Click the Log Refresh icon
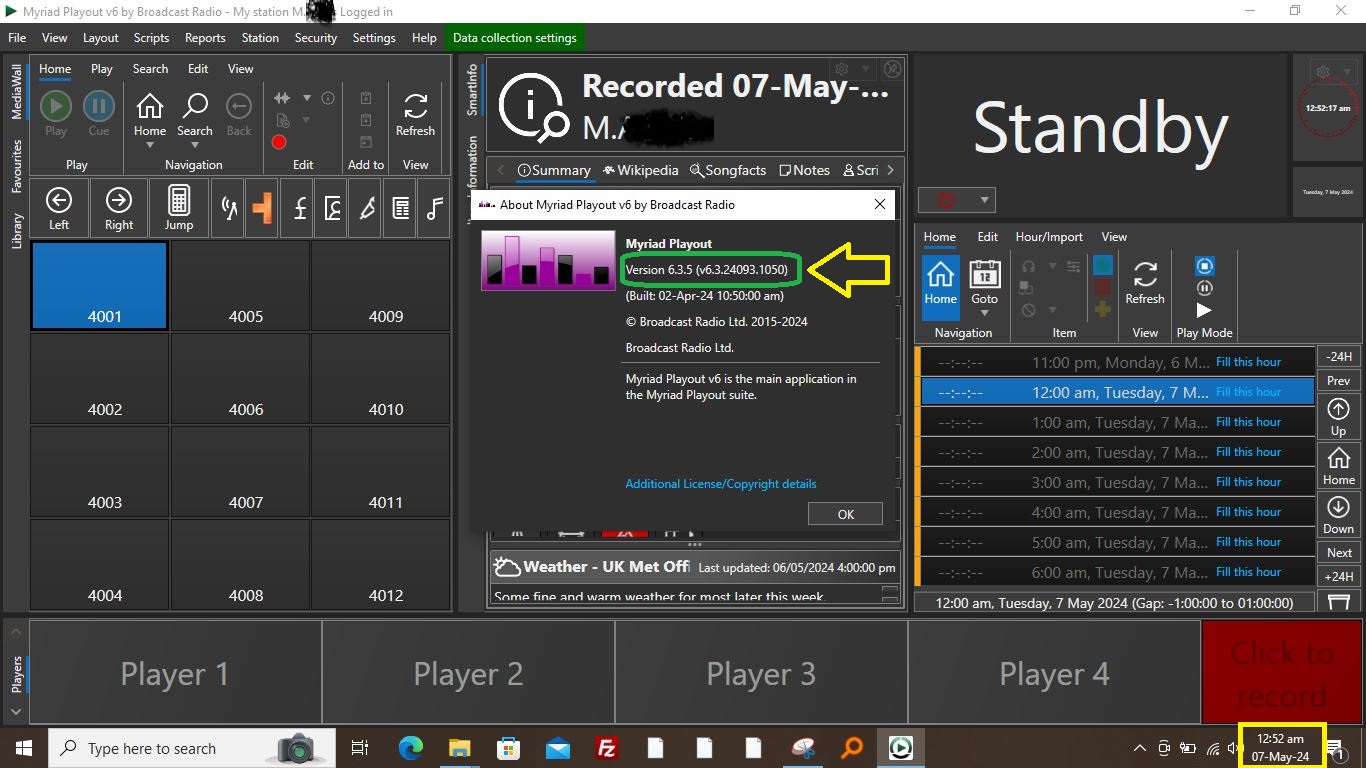The width and height of the screenshot is (1366, 768). click(x=1145, y=274)
